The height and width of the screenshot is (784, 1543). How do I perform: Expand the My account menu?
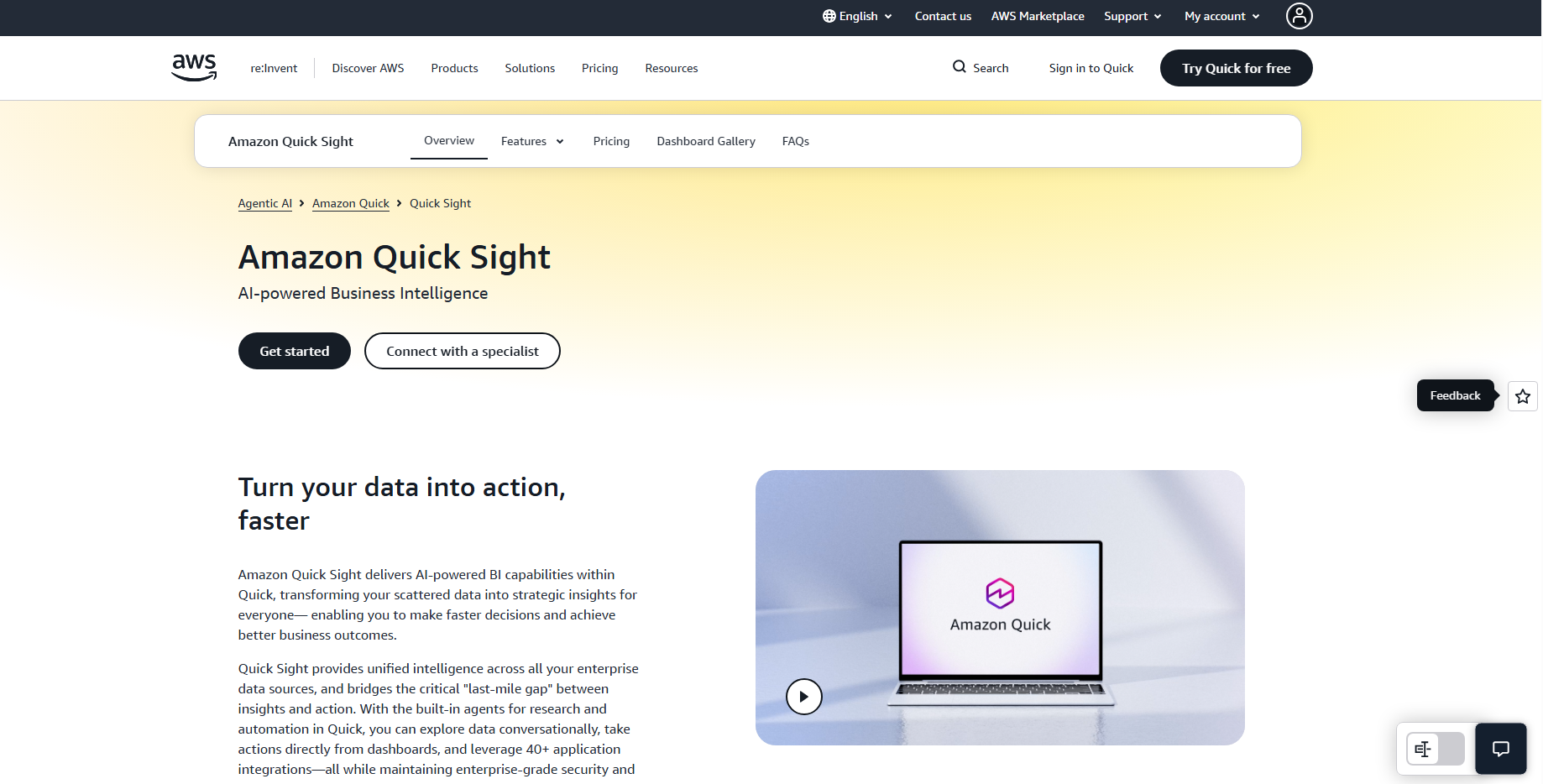1221,16
